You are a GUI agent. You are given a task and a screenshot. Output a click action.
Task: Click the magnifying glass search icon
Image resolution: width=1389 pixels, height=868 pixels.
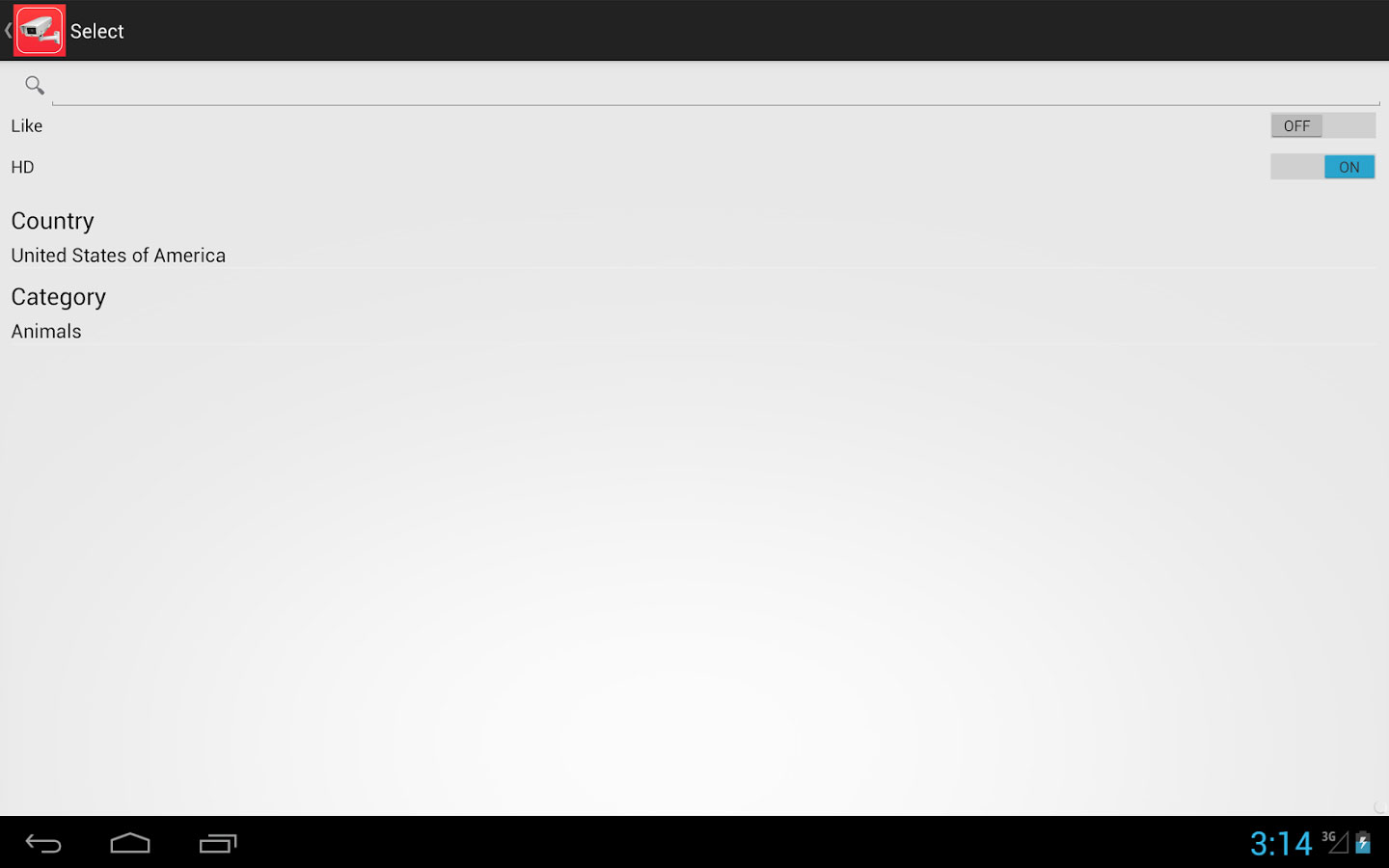(35, 86)
